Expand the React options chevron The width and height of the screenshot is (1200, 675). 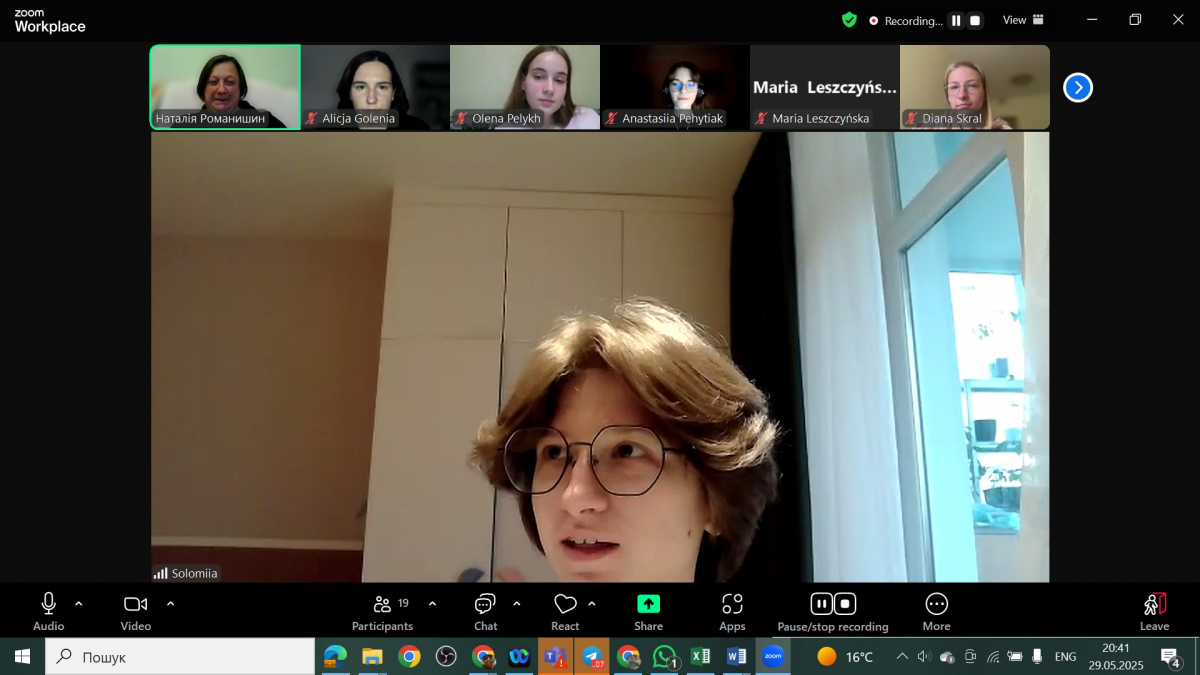pos(592,604)
